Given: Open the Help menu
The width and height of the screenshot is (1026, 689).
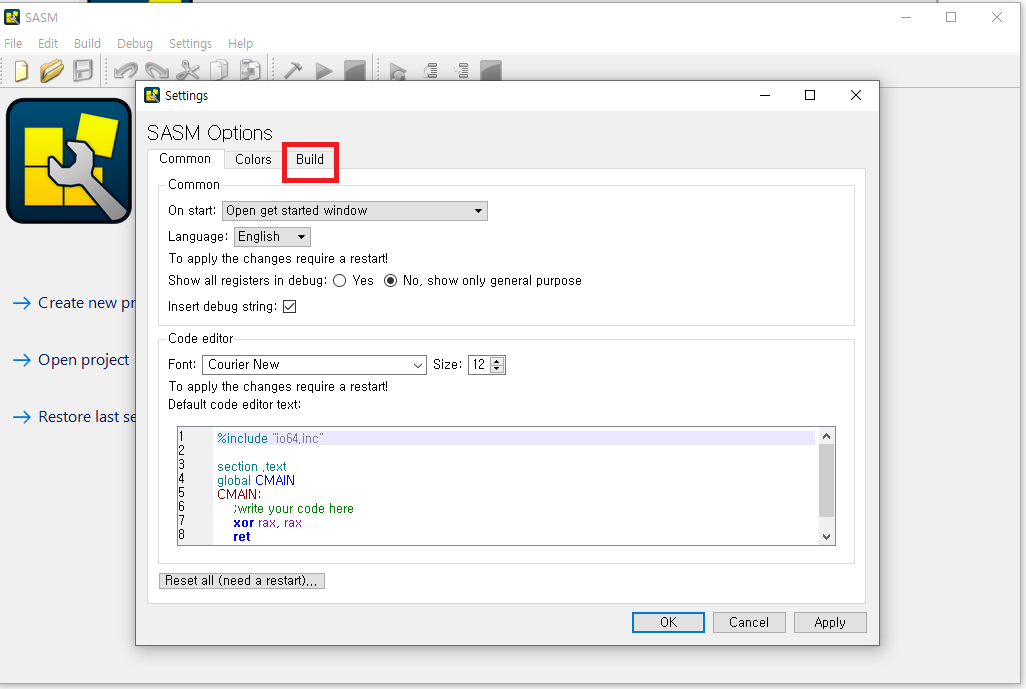Looking at the screenshot, I should (x=240, y=43).
